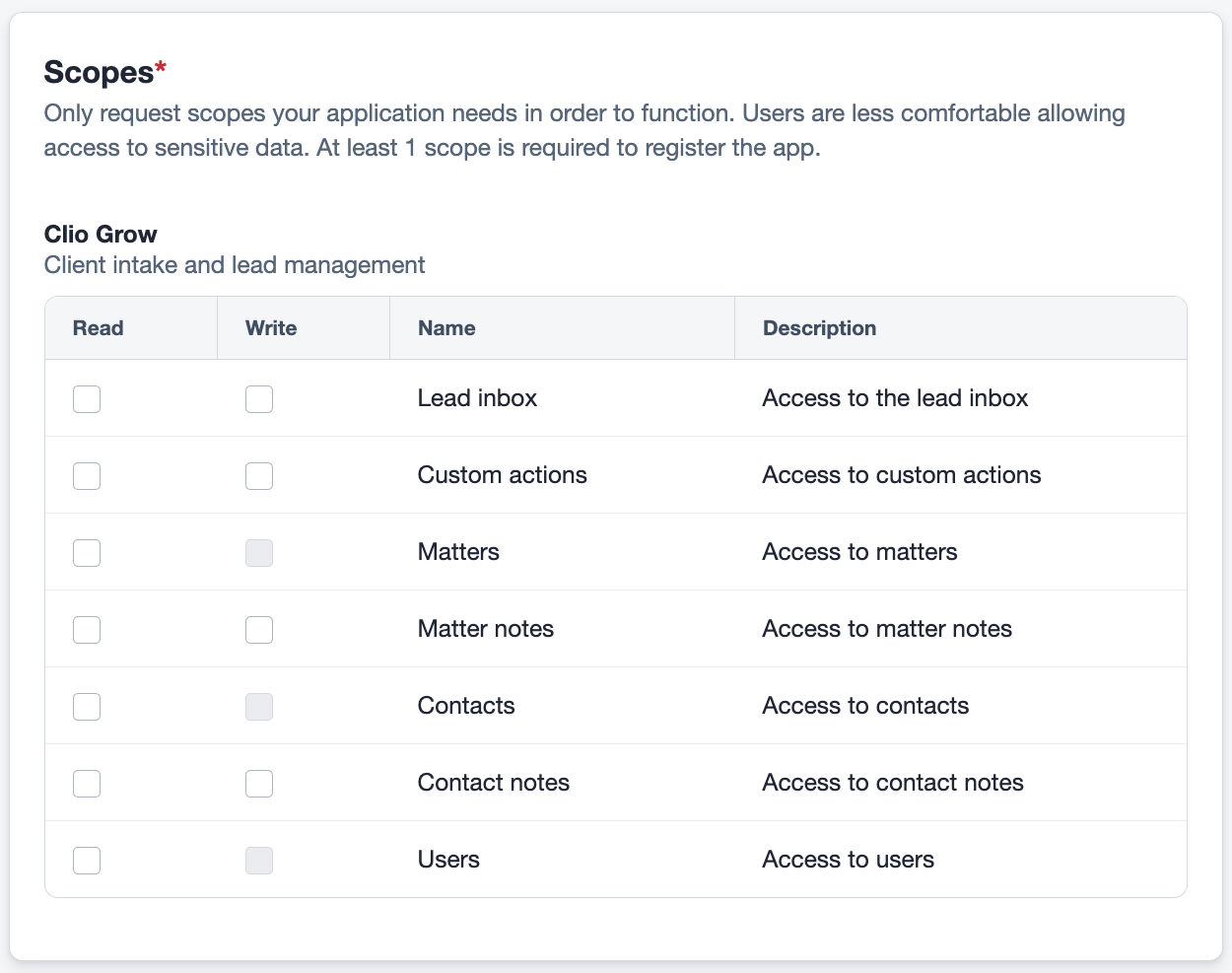Click the Description column header
The width and height of the screenshot is (1232, 973).
point(819,327)
